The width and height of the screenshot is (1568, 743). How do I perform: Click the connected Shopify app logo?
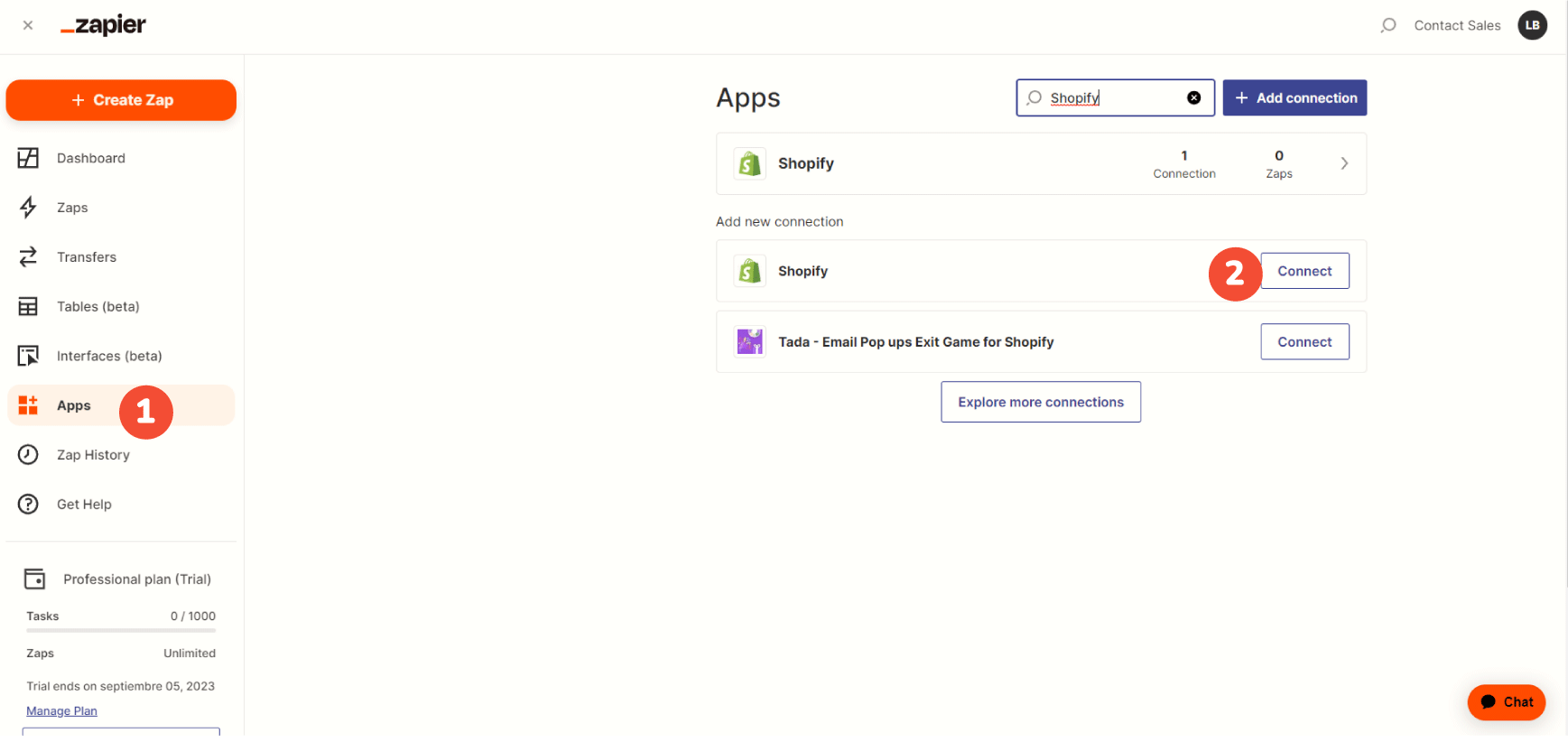tap(749, 163)
